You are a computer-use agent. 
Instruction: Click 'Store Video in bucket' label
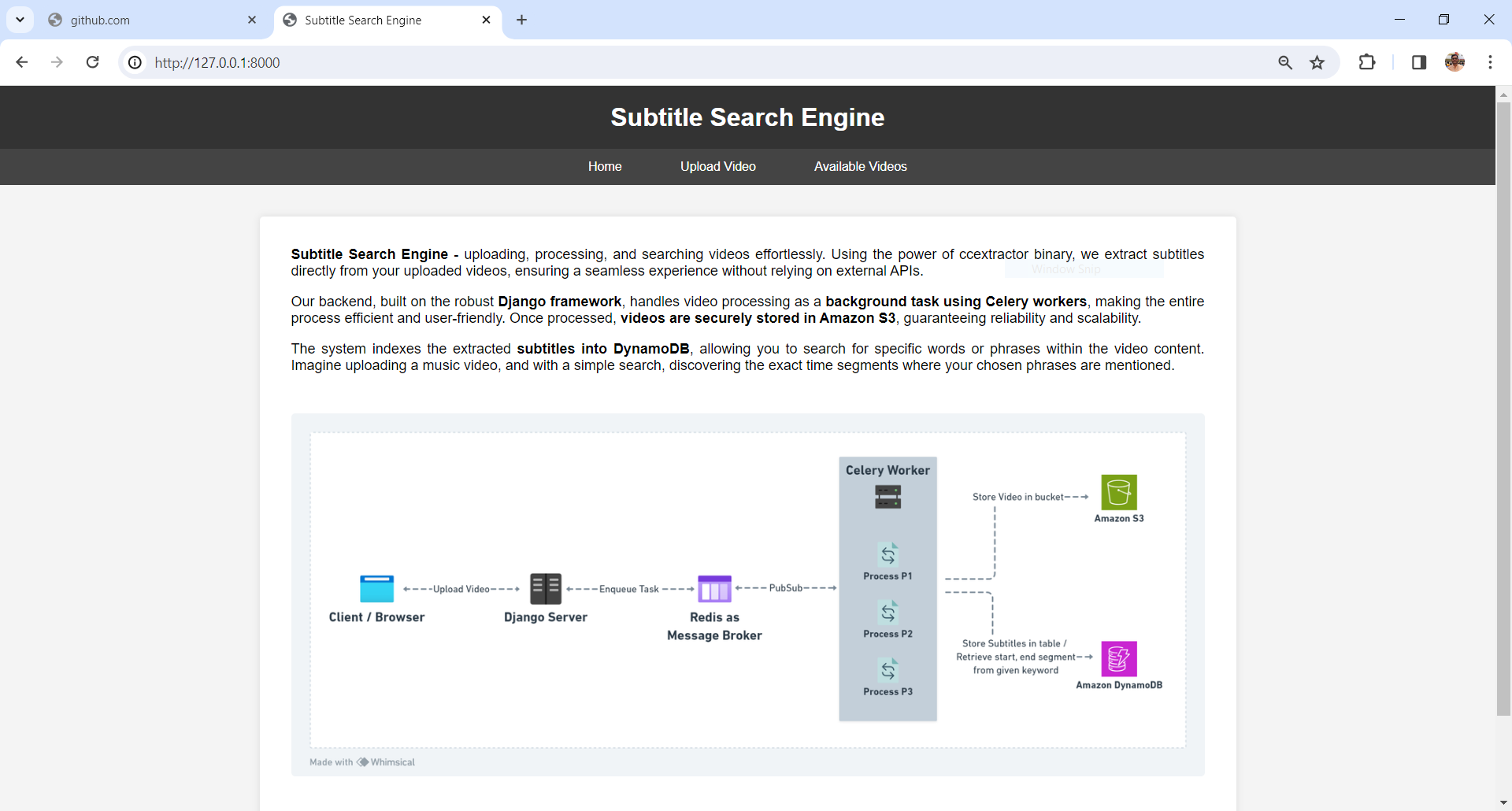(x=1018, y=497)
